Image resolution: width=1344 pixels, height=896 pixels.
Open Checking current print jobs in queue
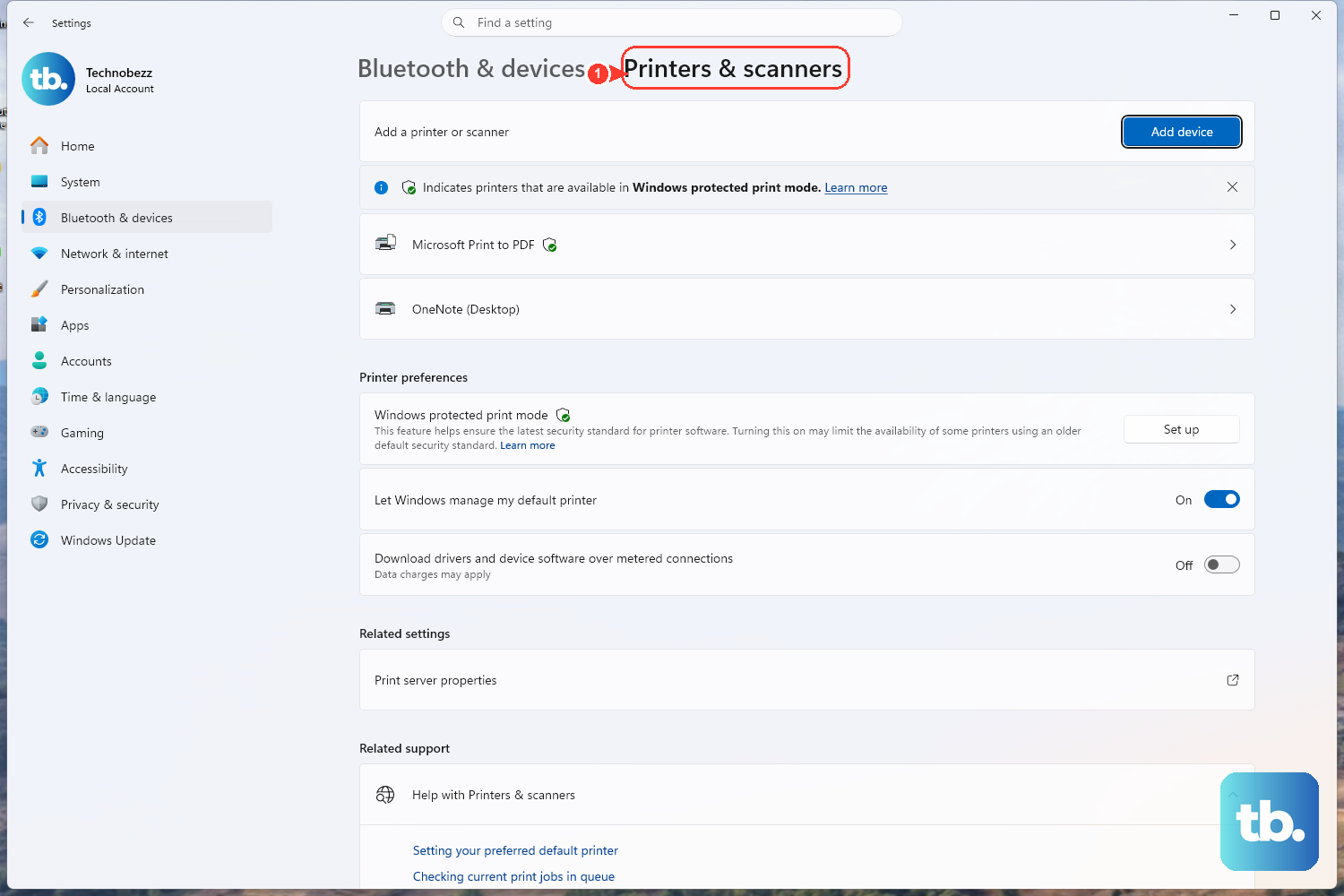[x=513, y=876]
